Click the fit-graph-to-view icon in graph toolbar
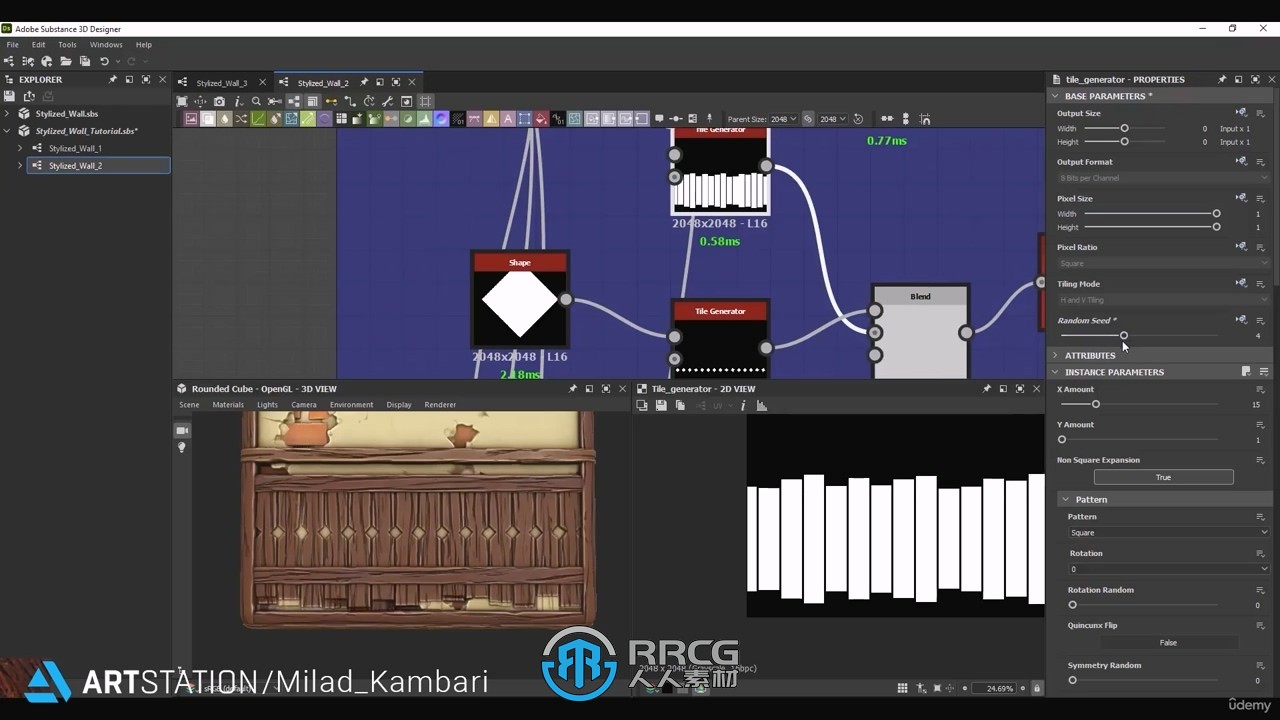The image size is (1280, 720). click(x=182, y=101)
